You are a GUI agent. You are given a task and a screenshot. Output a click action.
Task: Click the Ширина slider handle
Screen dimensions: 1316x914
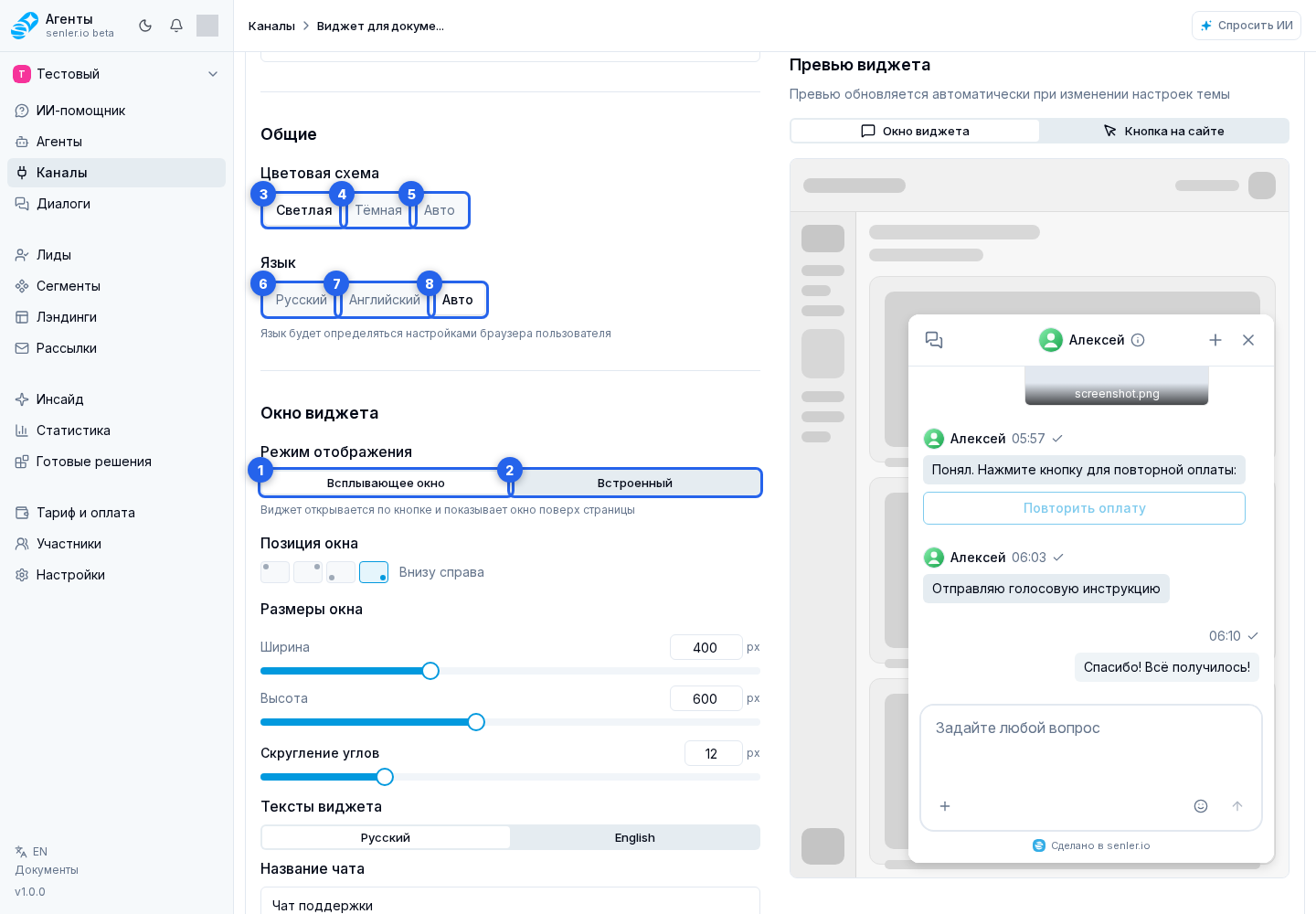(430, 671)
